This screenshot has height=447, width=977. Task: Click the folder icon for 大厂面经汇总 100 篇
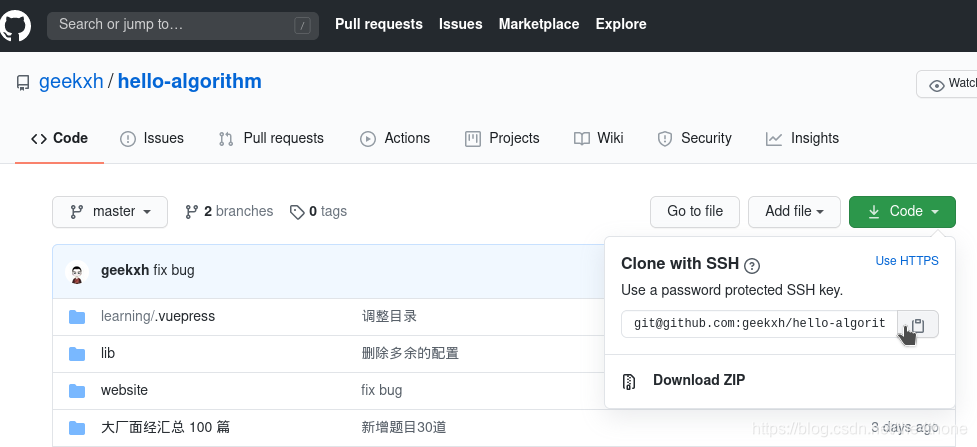[77, 428]
